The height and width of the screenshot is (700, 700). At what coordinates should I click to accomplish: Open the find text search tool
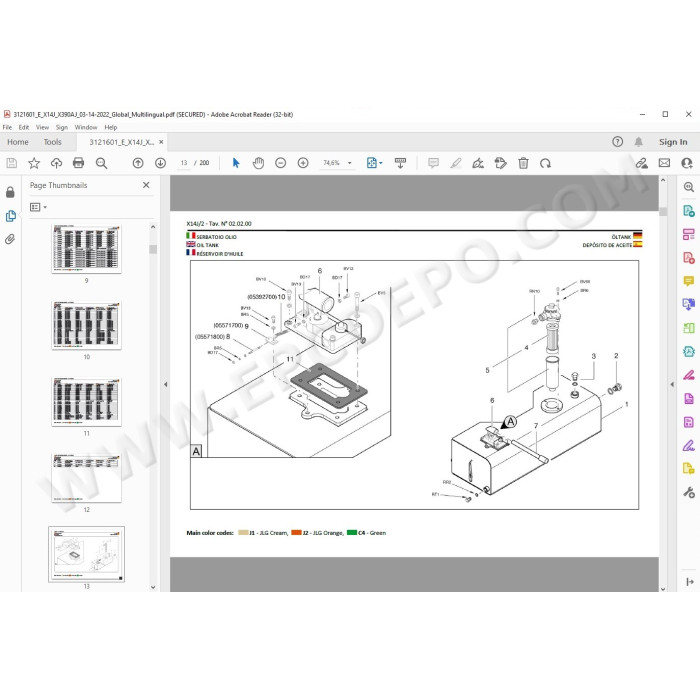(x=101, y=163)
